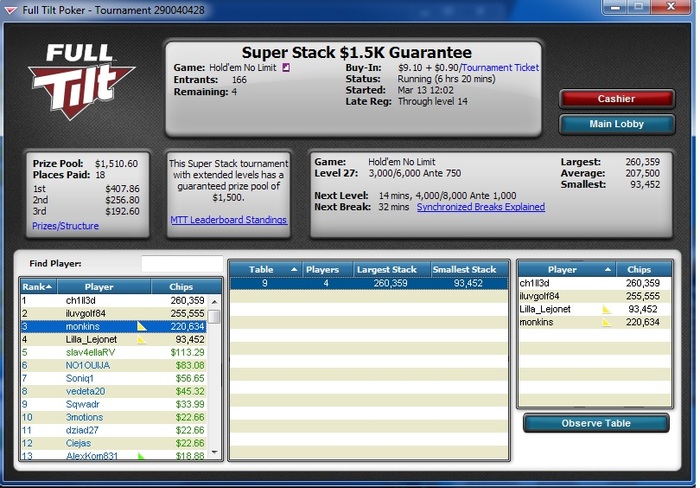Select vedeta20 in the ranking list
This screenshot has height=488, width=700.
click(114, 391)
